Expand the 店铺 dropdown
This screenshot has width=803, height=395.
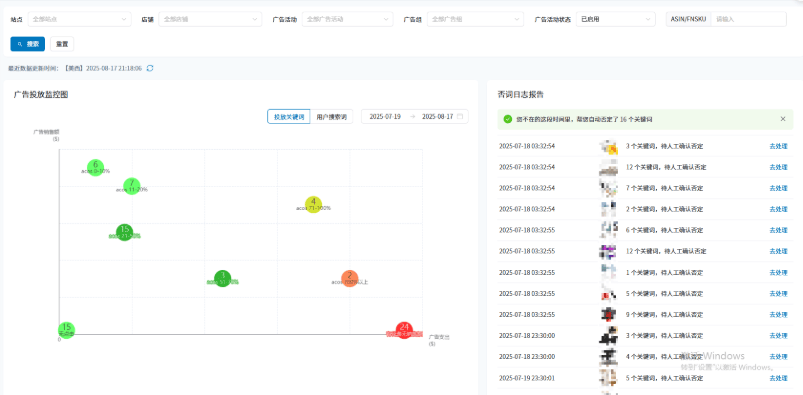tap(210, 19)
